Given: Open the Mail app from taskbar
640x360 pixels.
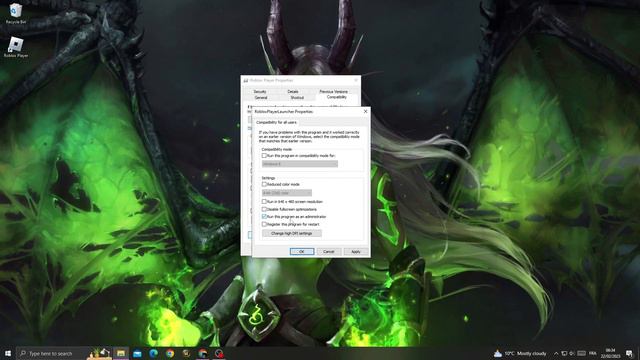Looking at the screenshot, I should (137, 353).
